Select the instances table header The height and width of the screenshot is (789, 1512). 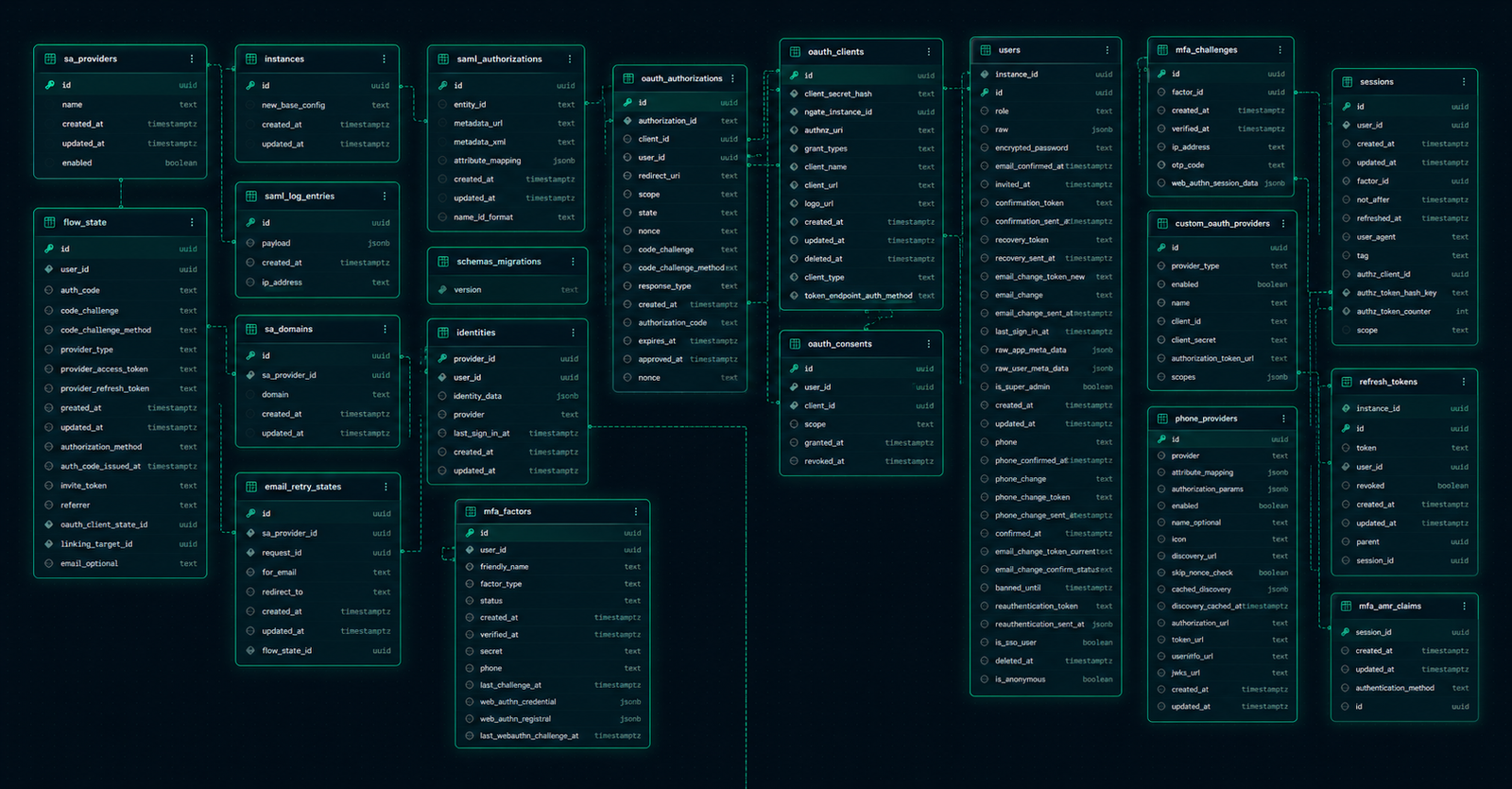point(318,59)
